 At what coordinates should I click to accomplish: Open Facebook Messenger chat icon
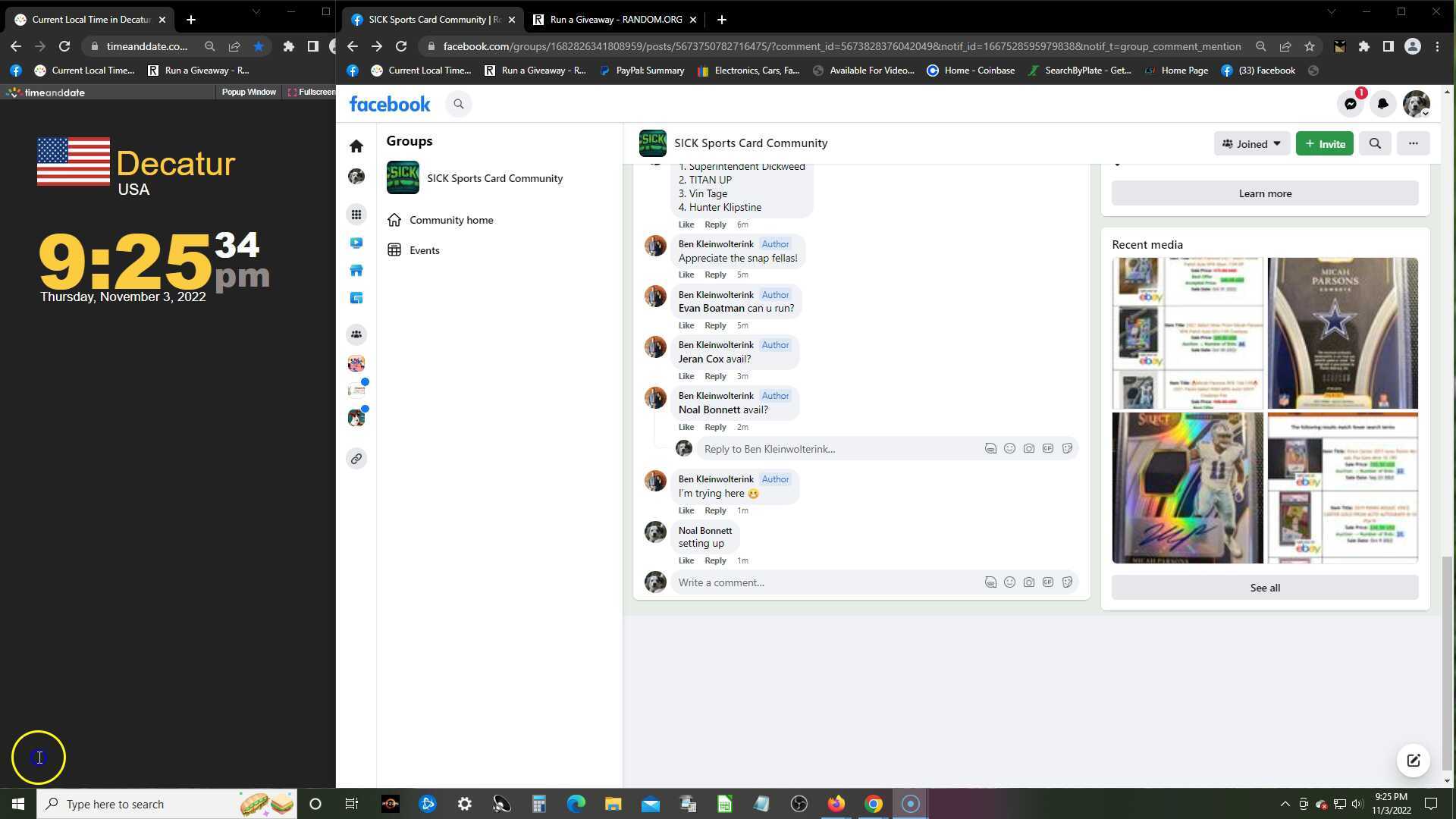click(x=1351, y=105)
